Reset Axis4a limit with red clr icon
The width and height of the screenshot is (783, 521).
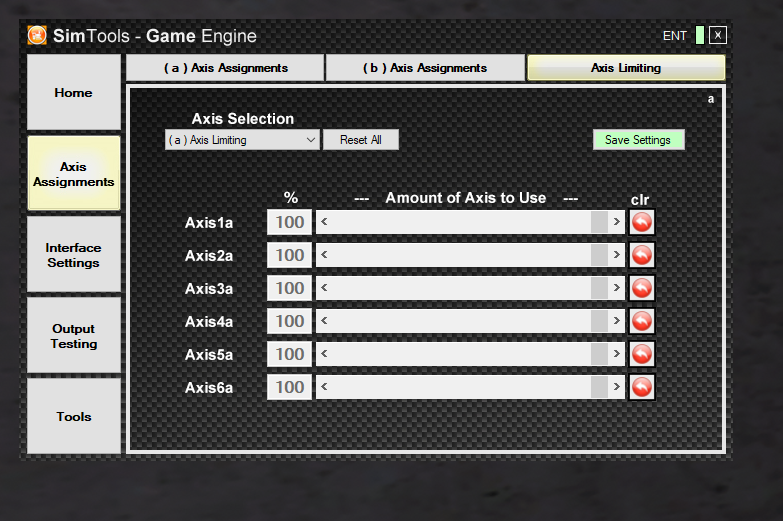642,321
